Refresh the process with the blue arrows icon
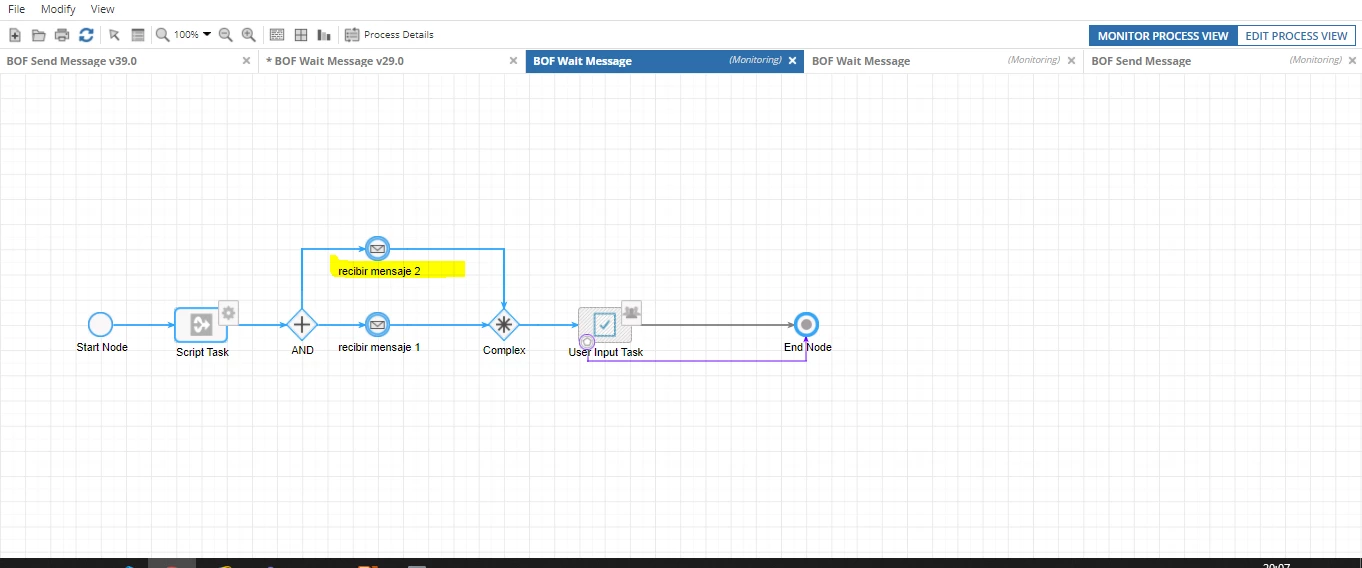1362x568 pixels. [x=86, y=35]
